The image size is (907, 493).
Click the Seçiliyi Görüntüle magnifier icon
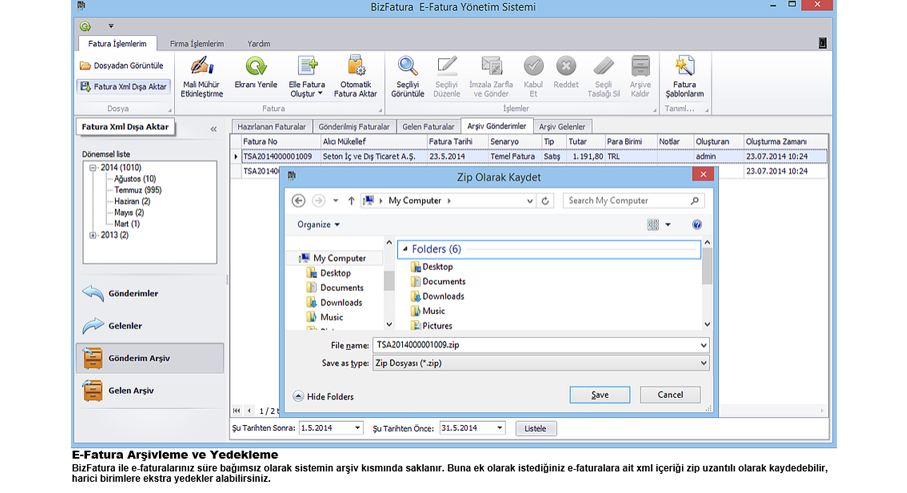coord(407,68)
